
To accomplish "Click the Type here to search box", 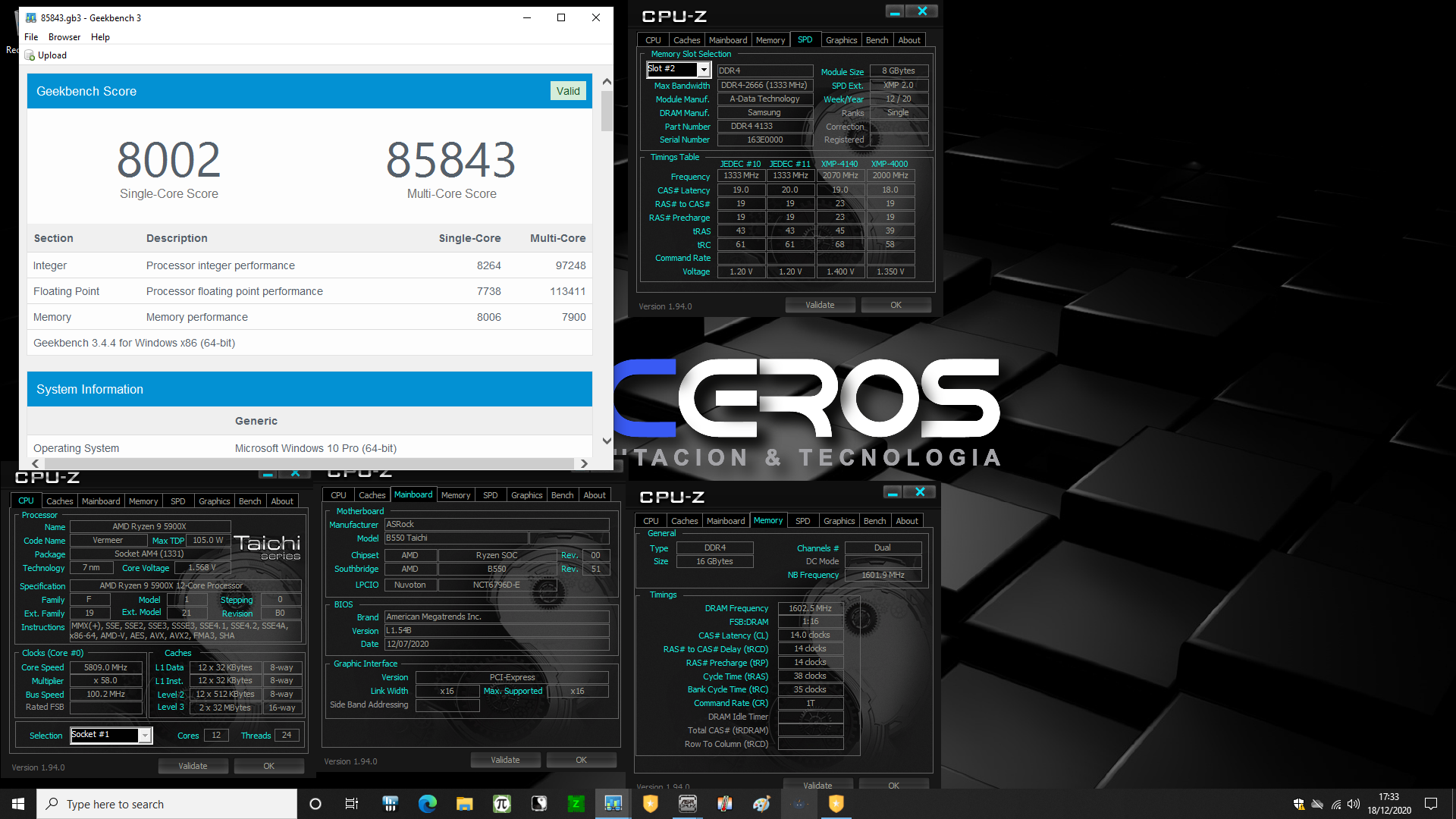I will click(x=167, y=804).
